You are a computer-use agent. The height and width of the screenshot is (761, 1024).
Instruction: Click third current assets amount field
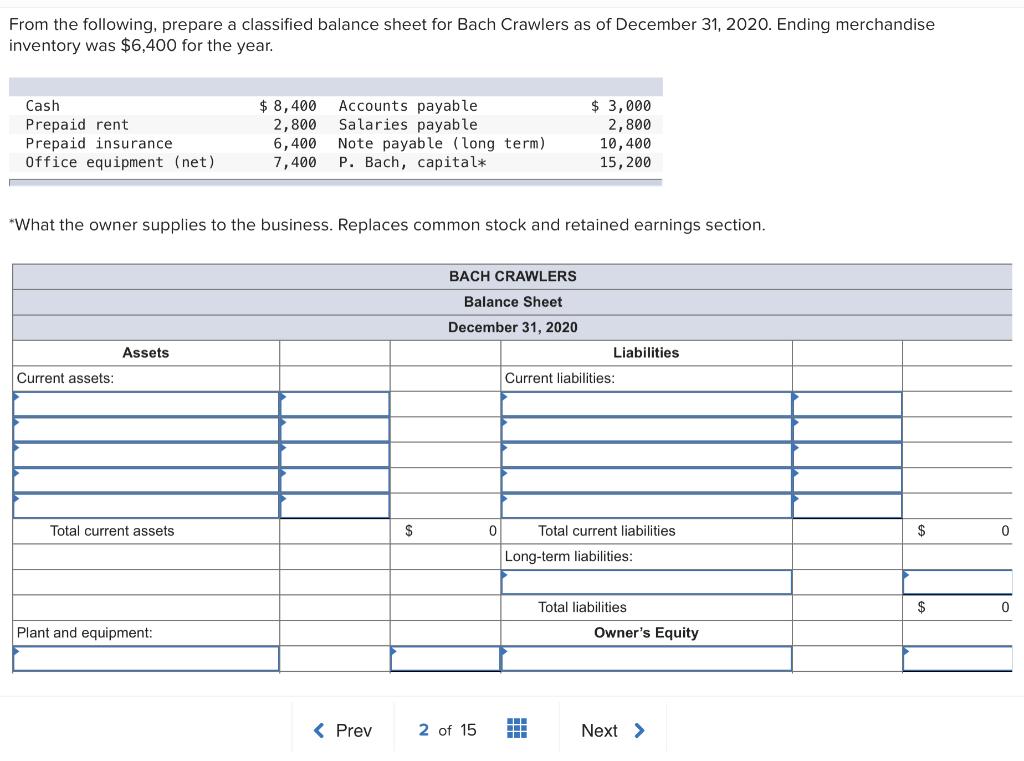[x=334, y=455]
